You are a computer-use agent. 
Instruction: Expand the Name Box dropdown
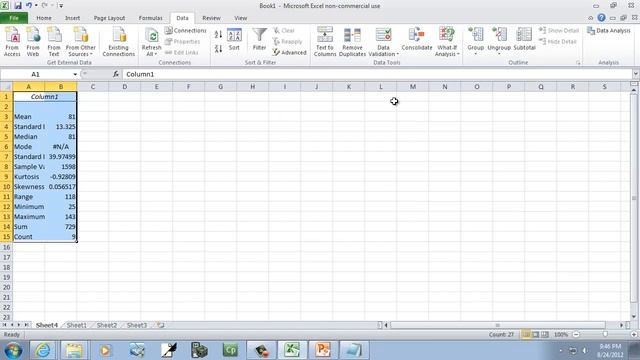[75, 74]
